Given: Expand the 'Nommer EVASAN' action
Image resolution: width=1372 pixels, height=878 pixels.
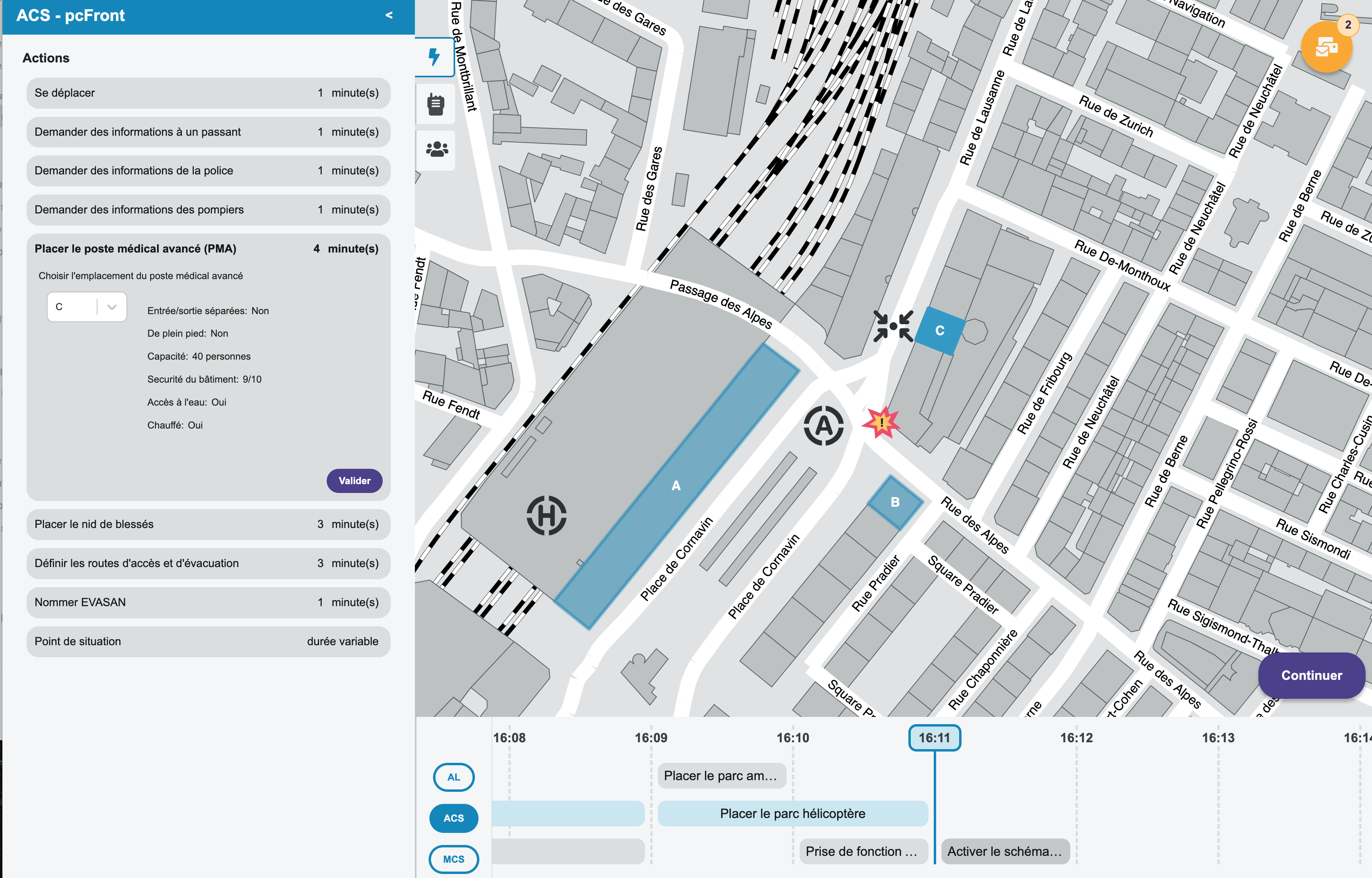Looking at the screenshot, I should [208, 602].
